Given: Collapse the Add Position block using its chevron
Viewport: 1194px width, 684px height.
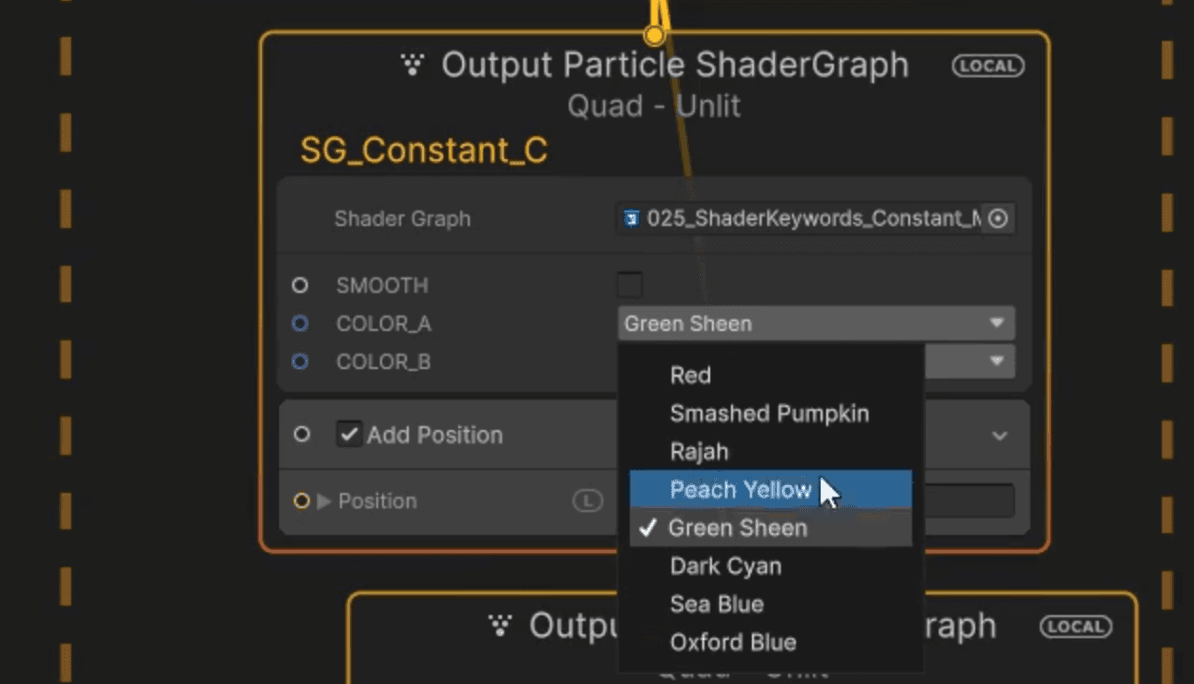Looking at the screenshot, I should [x=999, y=435].
